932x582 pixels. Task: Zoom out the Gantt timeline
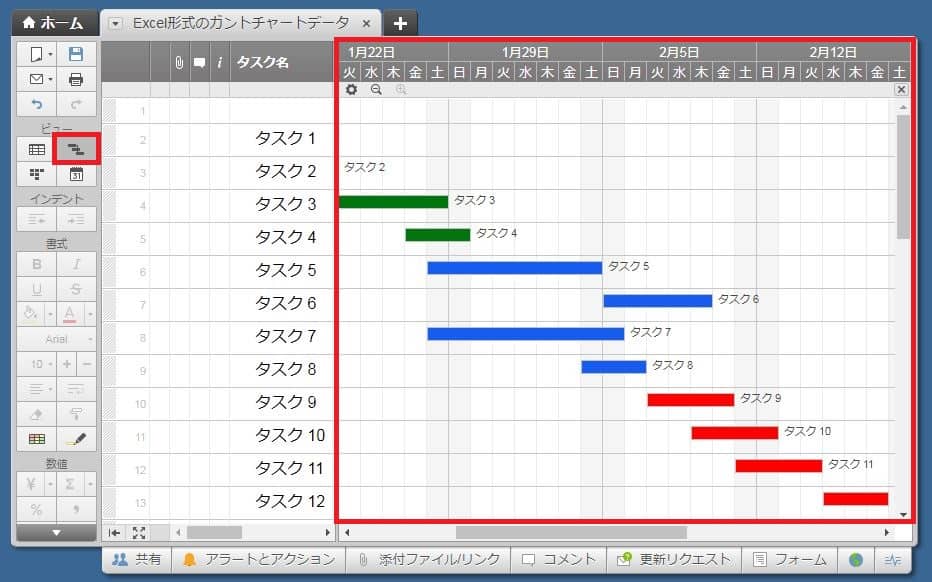click(376, 89)
